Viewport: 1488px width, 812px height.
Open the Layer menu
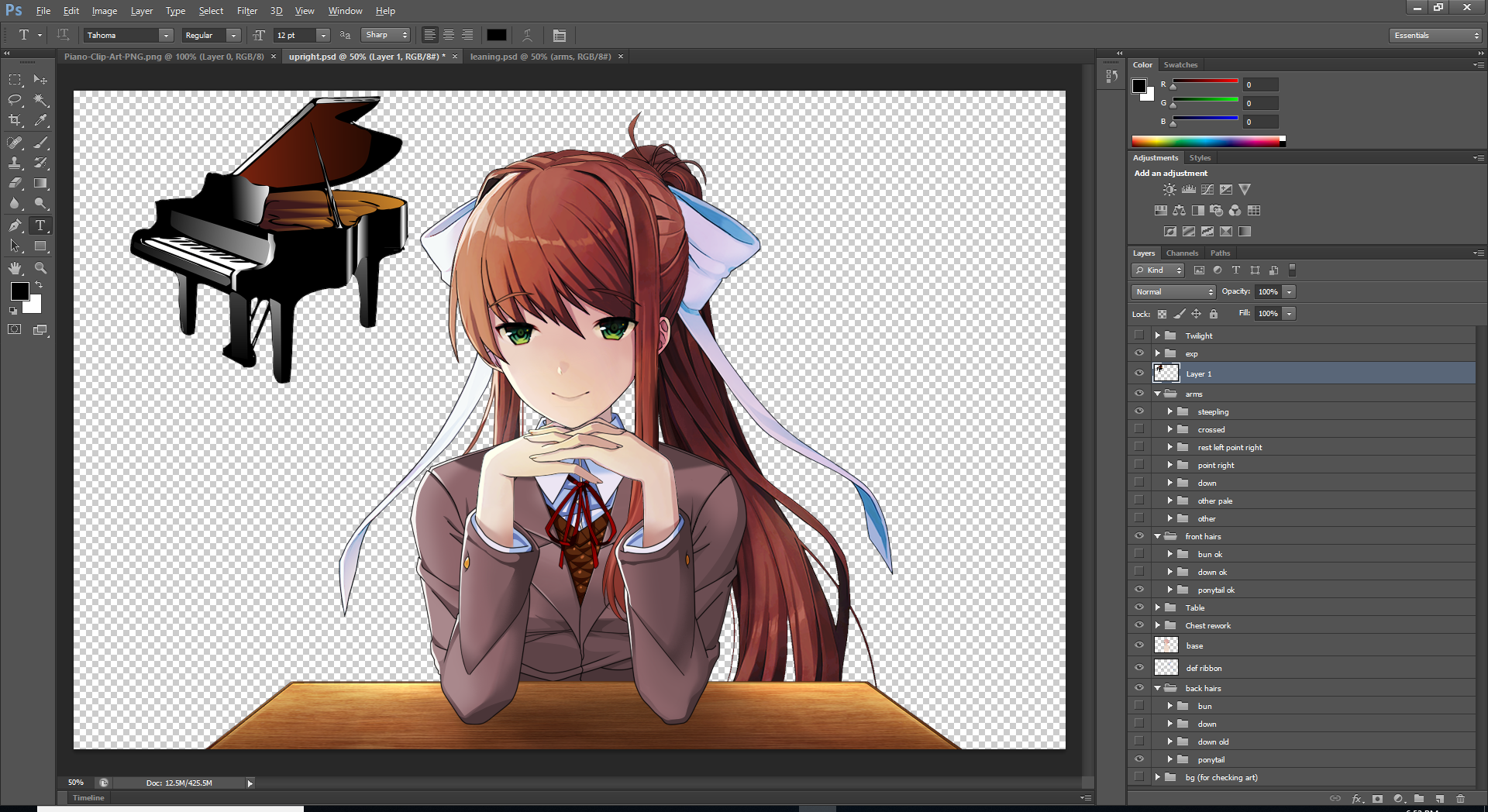pos(141,11)
